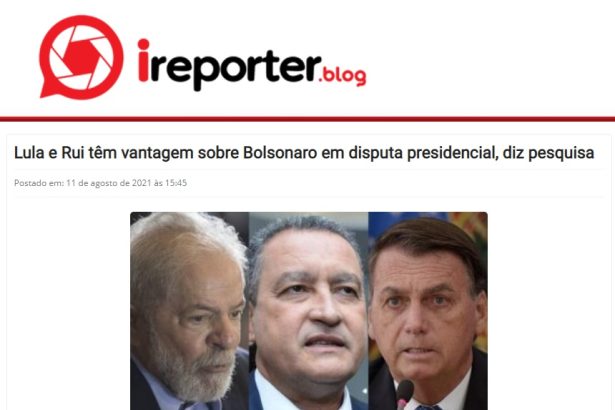Click the posting time 15:45
Image resolution: width=615 pixels, height=410 pixels.
click(176, 183)
